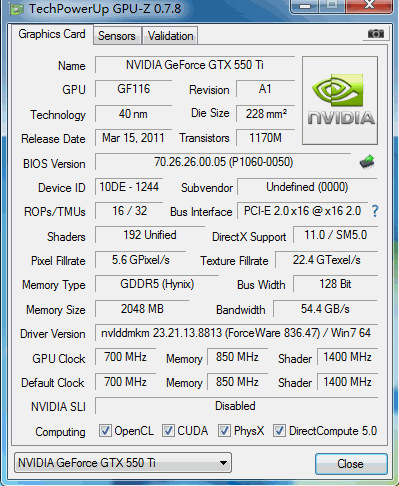Minimize the GPU-Z window
Viewport: 399px width, 486px height.
[305, 6]
